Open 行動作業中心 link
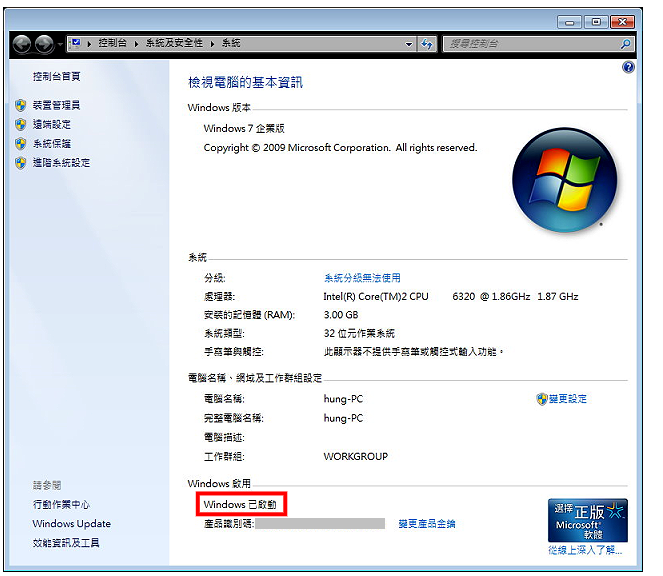 click(61, 505)
